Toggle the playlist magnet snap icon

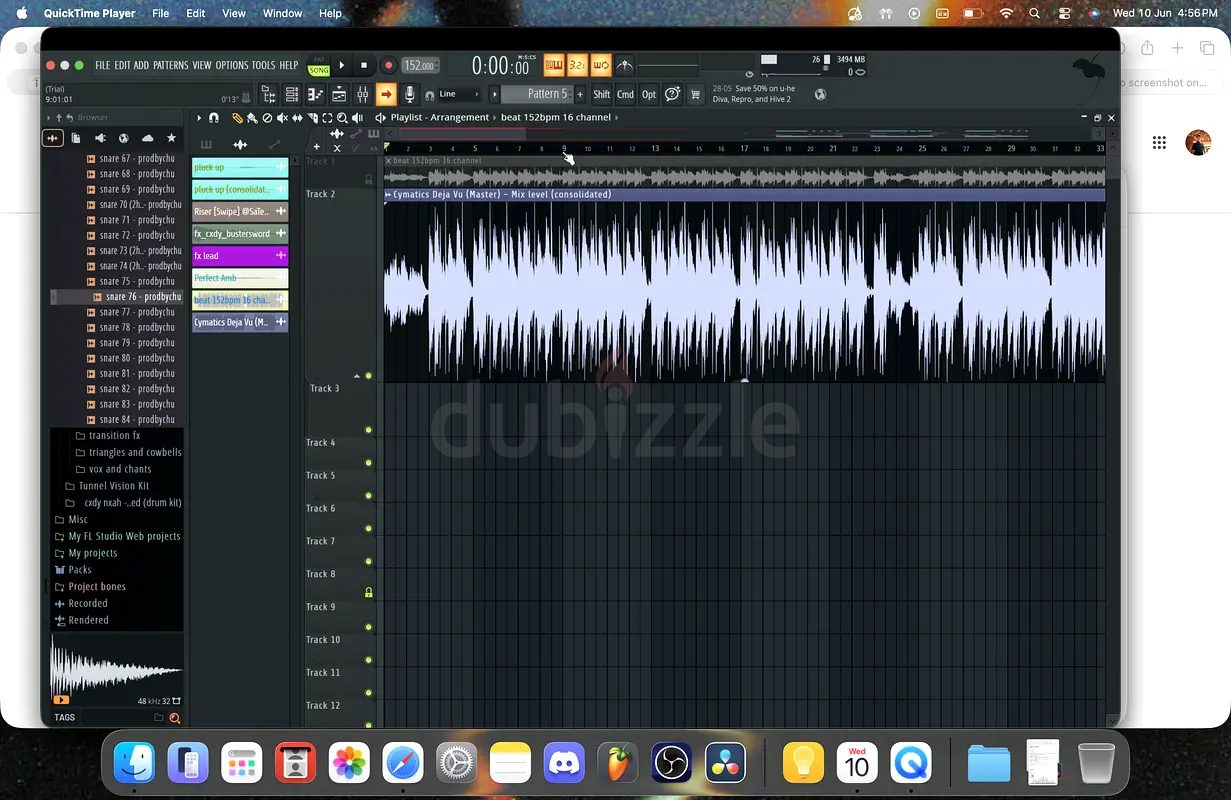(213, 118)
